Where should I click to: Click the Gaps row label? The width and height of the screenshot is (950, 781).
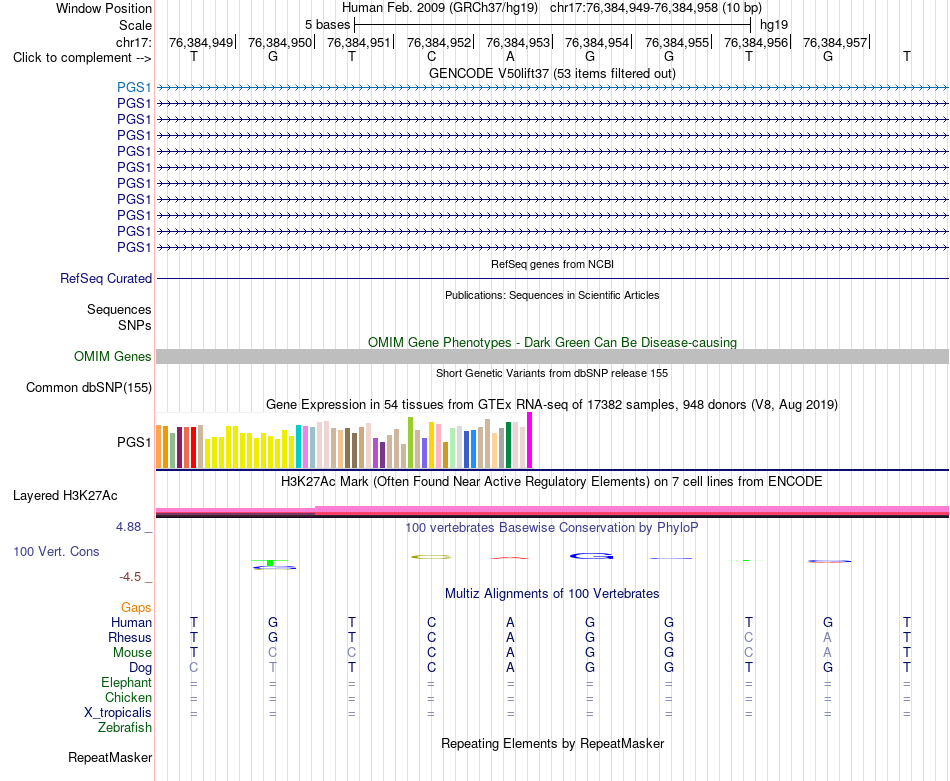tap(136, 608)
